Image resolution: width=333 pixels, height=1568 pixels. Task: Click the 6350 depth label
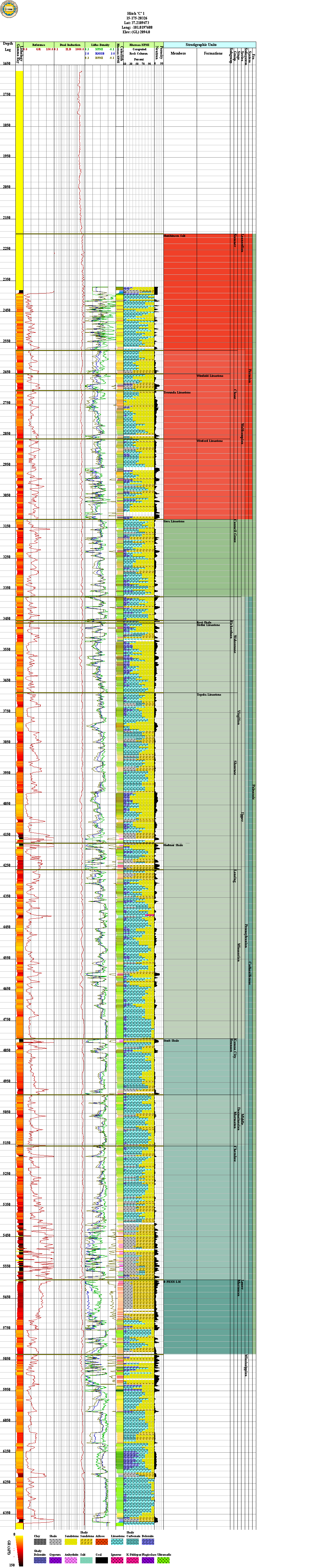[6, 1512]
